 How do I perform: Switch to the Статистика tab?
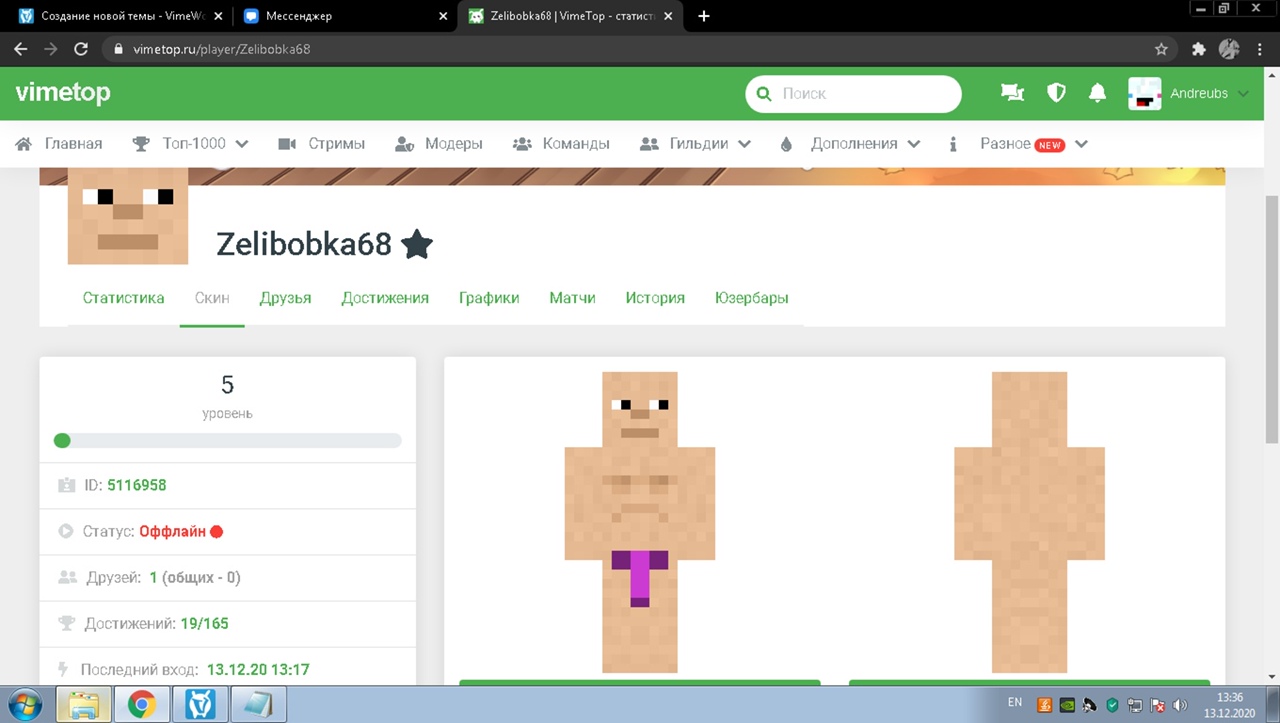[124, 298]
